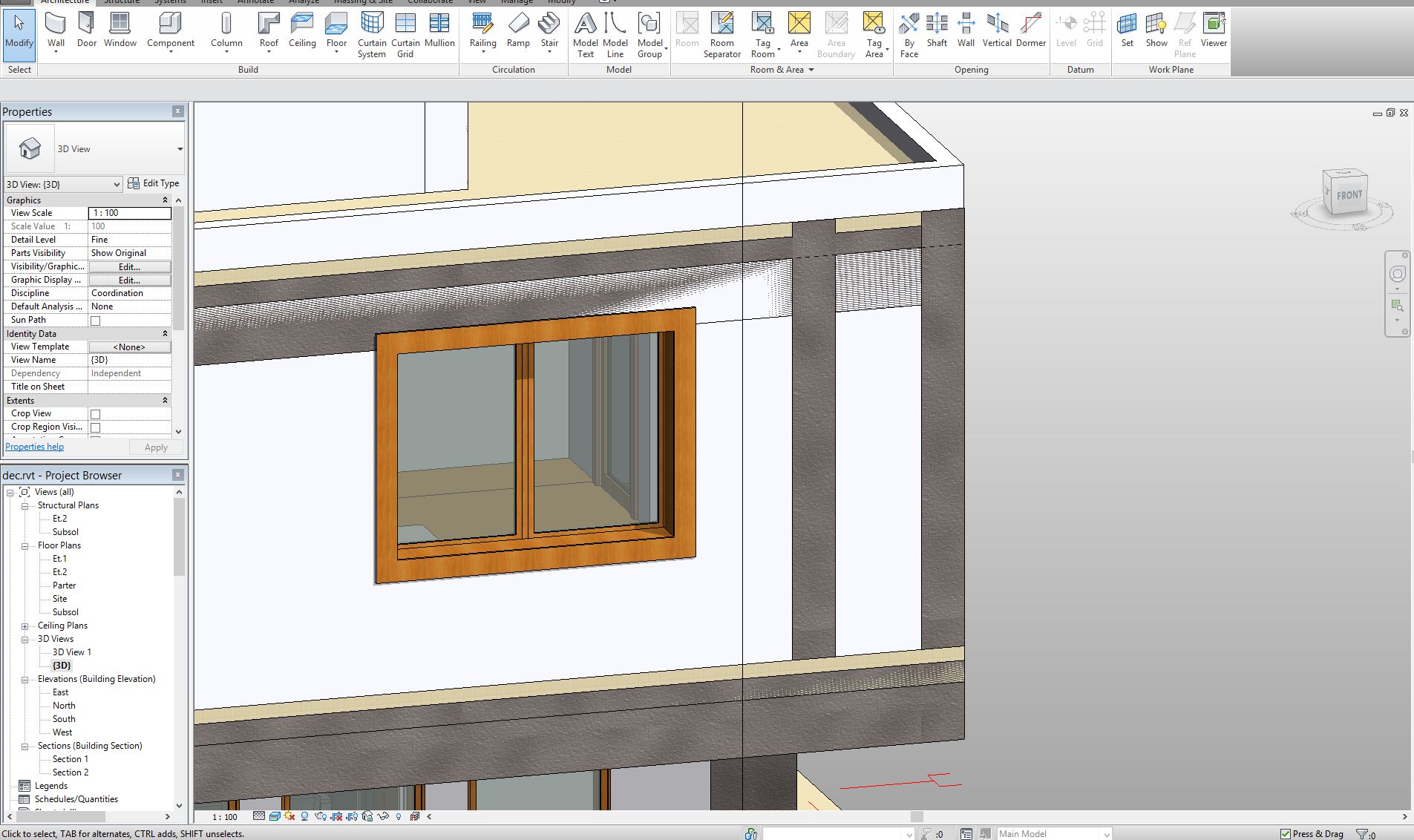The width and height of the screenshot is (1414, 840).
Task: Click Edit for Visibility/Graphics overrides
Action: [x=129, y=266]
